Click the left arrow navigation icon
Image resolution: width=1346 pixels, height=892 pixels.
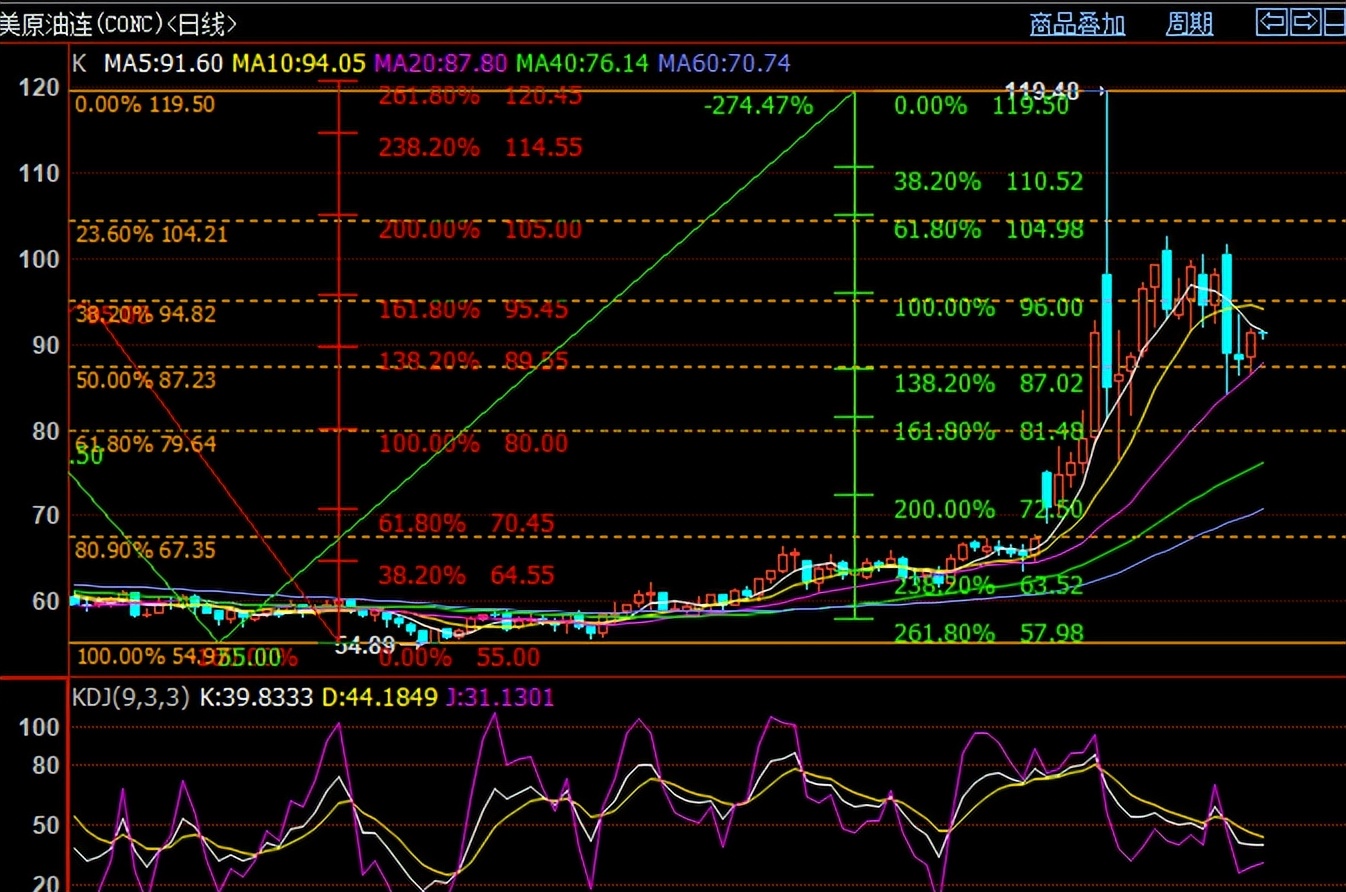coord(1272,22)
